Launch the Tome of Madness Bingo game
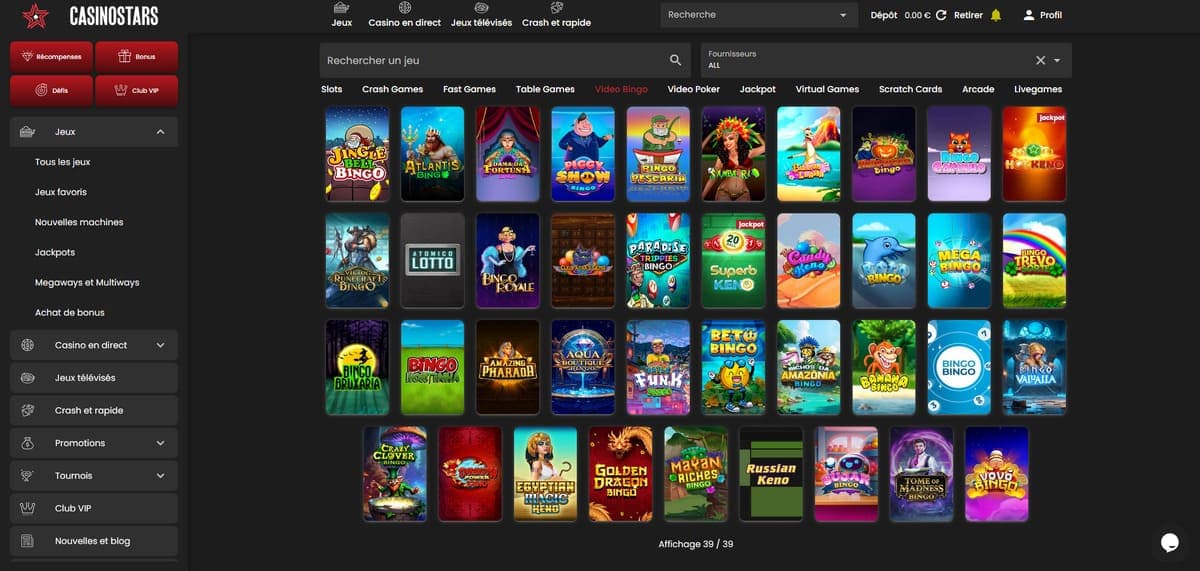Viewport: 1200px width, 571px height. click(x=922, y=474)
